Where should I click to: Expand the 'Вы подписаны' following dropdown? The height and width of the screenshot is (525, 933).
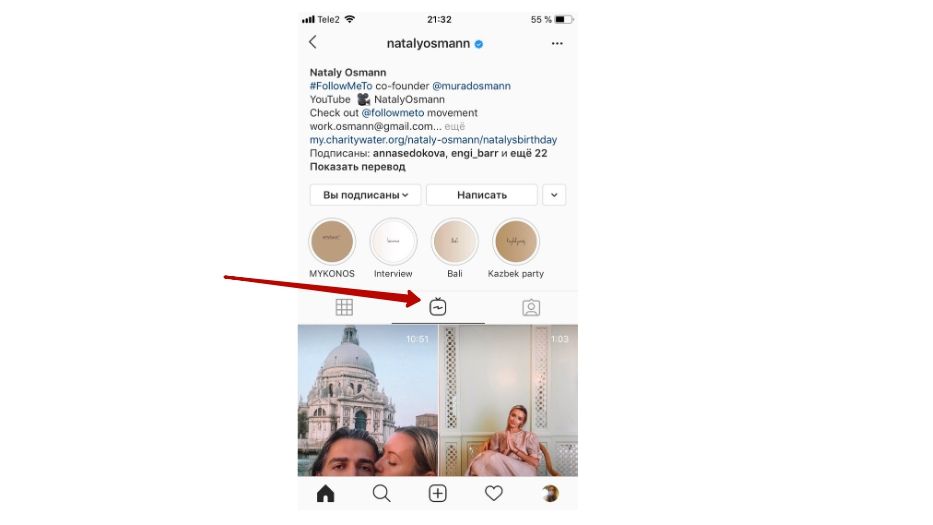[x=365, y=195]
